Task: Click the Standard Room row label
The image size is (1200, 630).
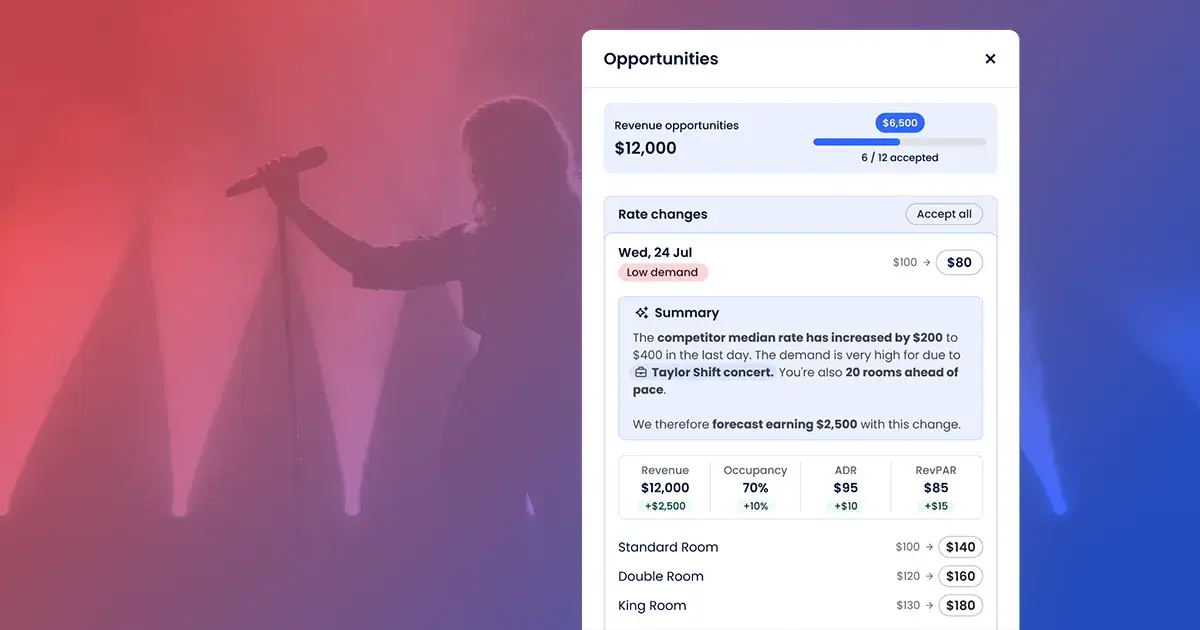Action: [668, 547]
